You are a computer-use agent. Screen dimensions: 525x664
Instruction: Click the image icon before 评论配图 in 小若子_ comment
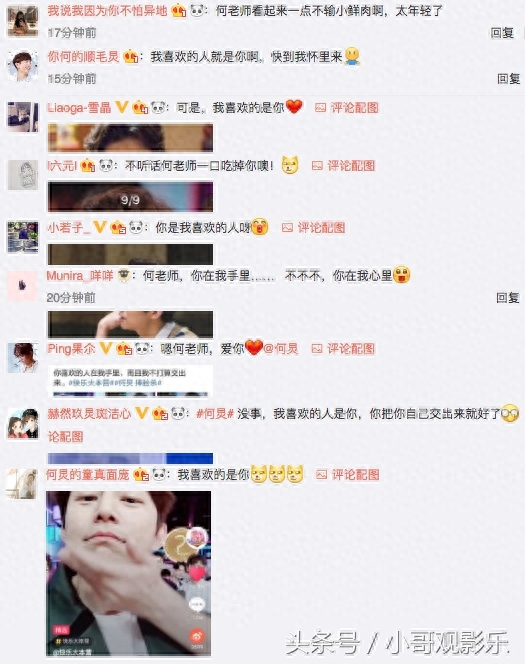(x=287, y=228)
